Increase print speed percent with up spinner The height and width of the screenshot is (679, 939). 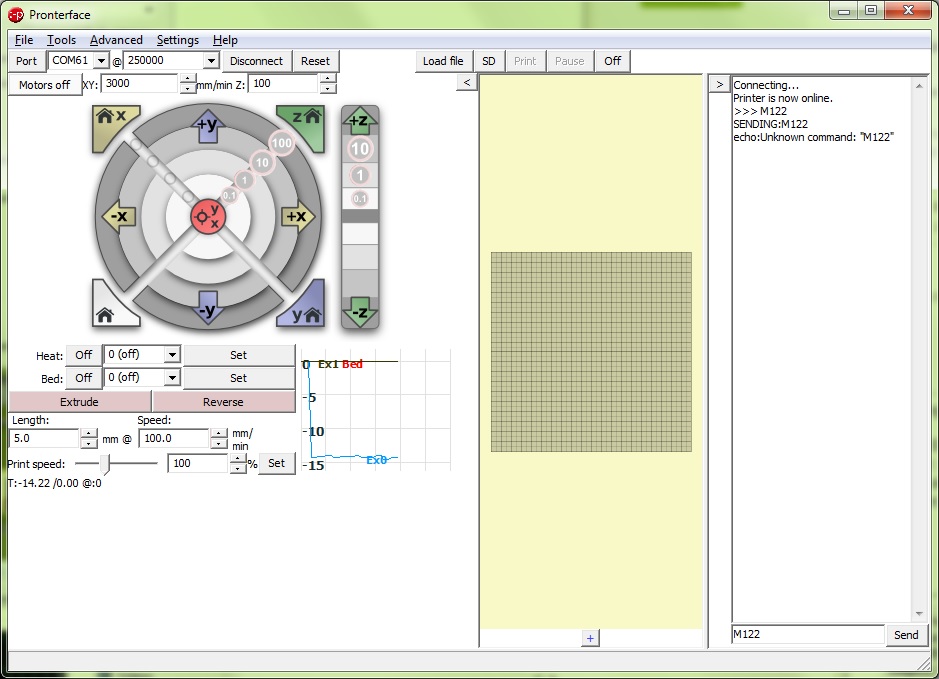coord(238,459)
